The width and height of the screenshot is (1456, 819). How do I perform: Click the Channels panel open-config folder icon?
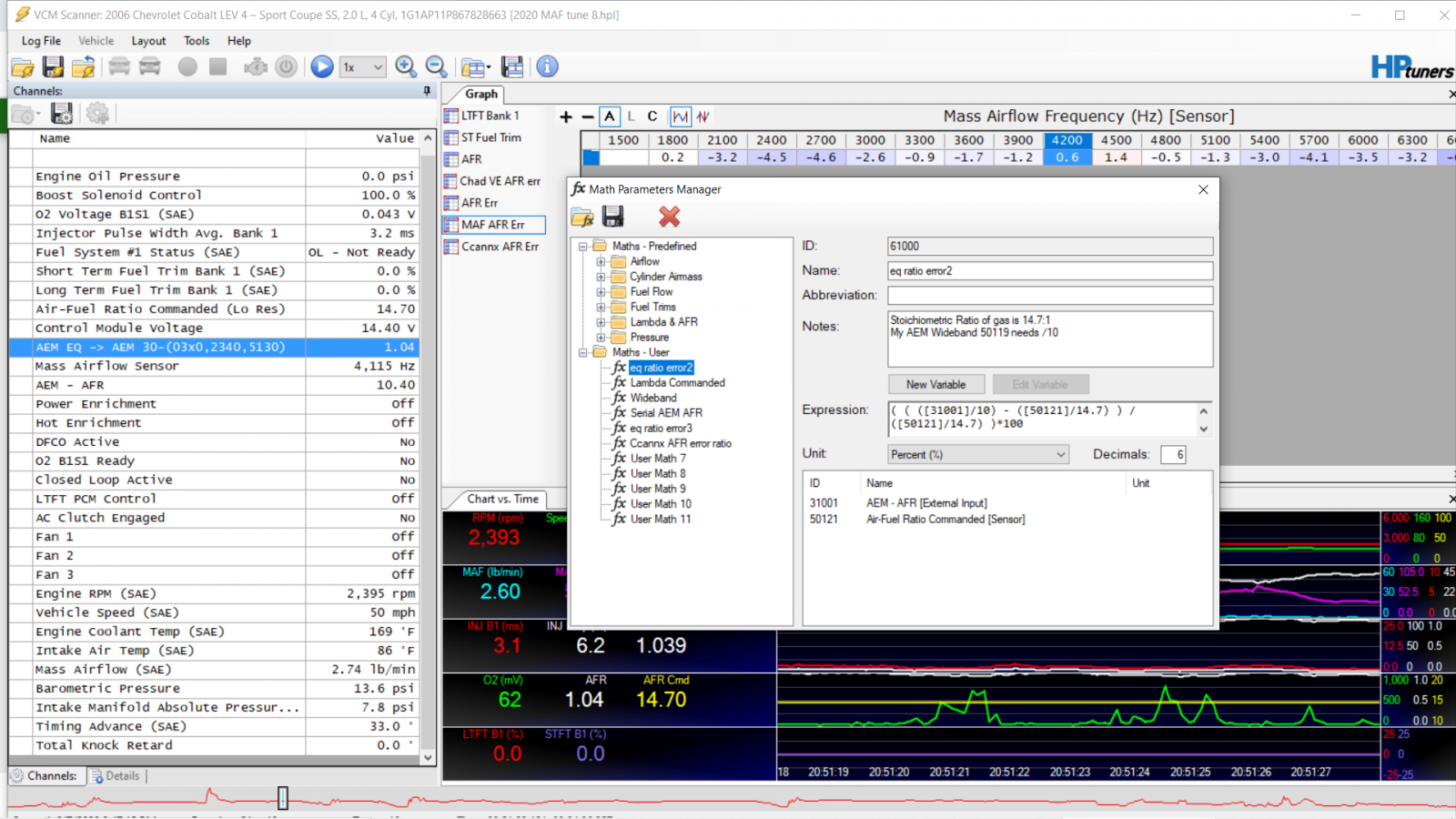(x=25, y=114)
